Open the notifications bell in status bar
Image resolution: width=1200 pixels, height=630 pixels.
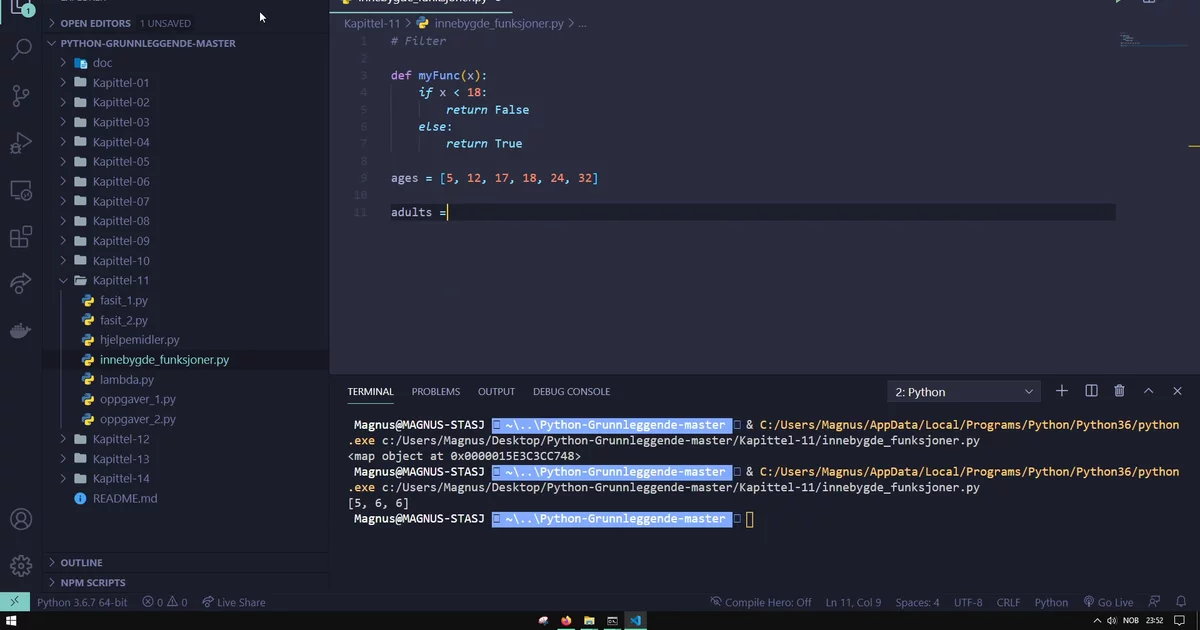coord(1181,602)
